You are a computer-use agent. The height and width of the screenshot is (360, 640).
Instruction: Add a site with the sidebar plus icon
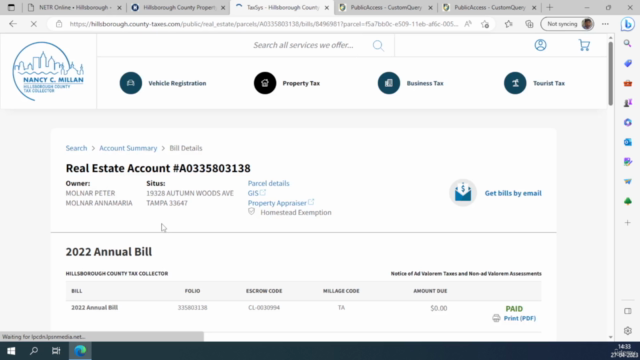click(x=627, y=222)
